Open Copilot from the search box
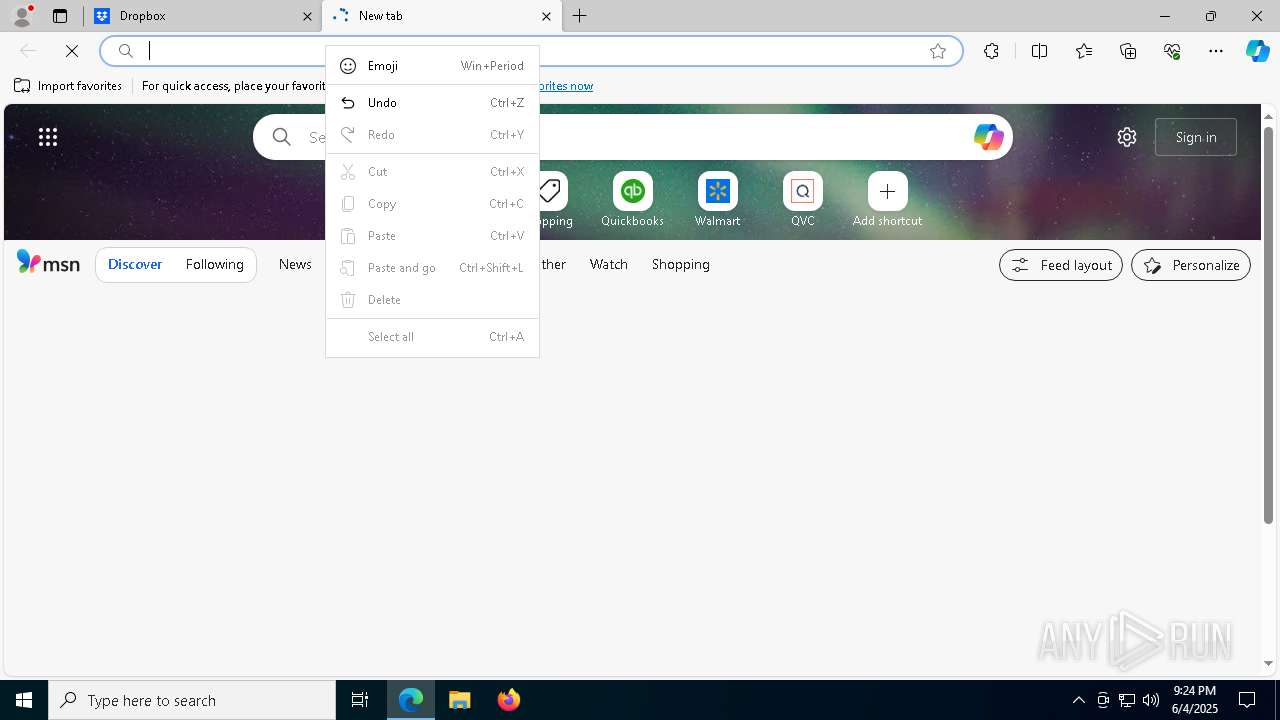1280x720 pixels. [988, 137]
